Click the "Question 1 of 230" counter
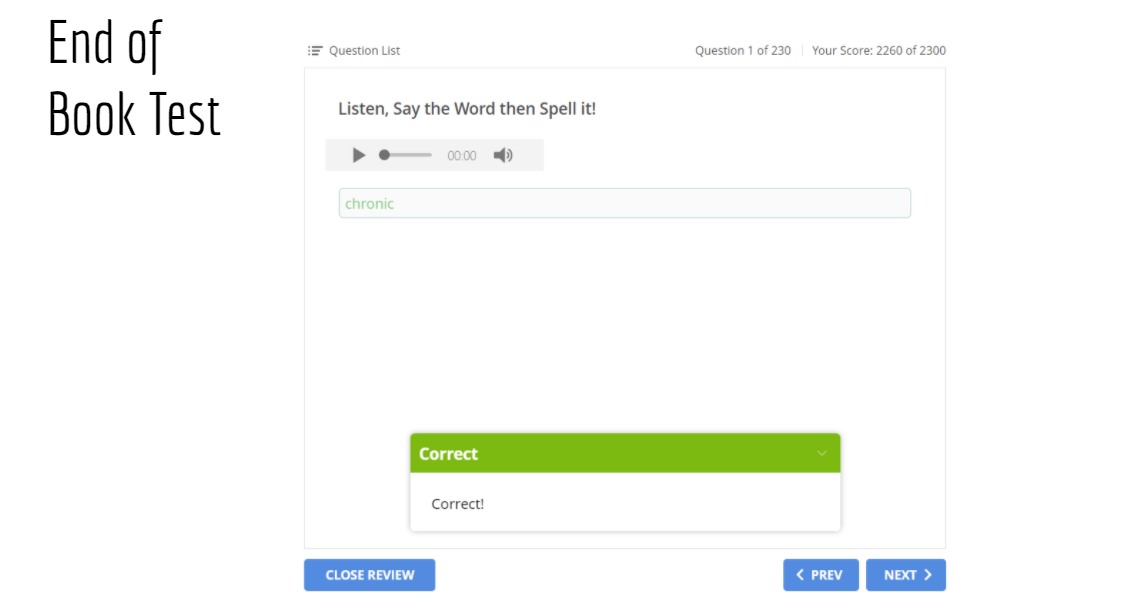The height and width of the screenshot is (613, 1125). (x=743, y=51)
